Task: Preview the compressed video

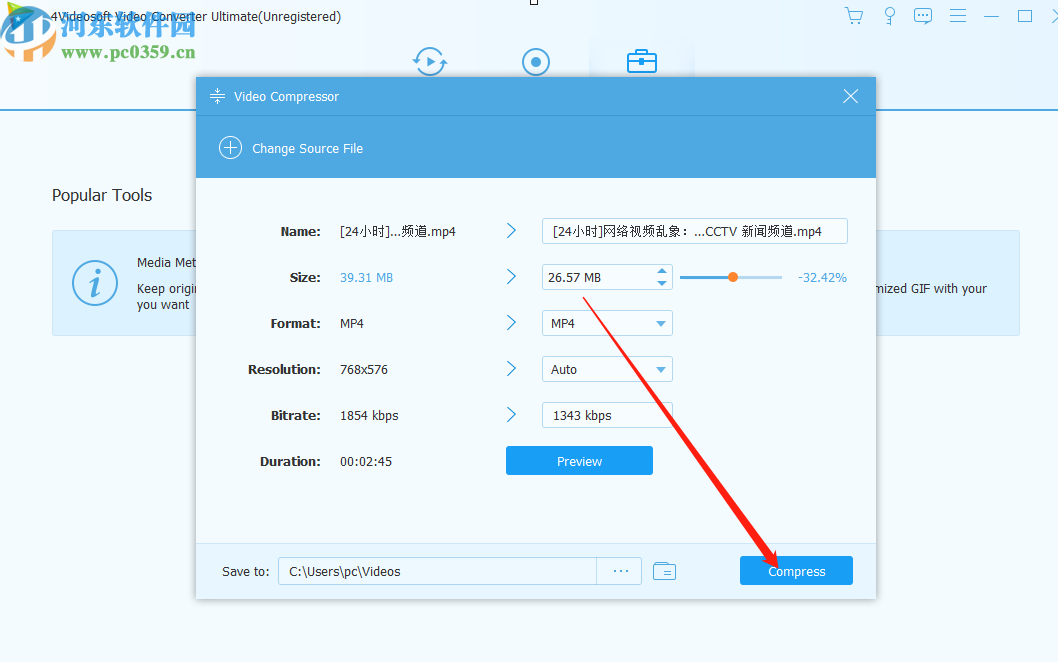Action: (578, 461)
